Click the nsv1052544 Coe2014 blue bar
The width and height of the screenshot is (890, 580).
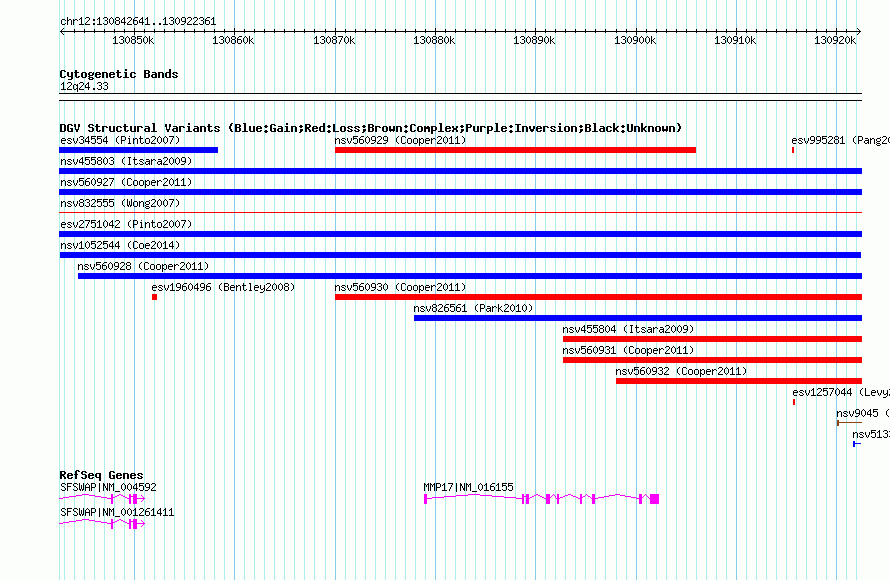pyautogui.click(x=460, y=255)
